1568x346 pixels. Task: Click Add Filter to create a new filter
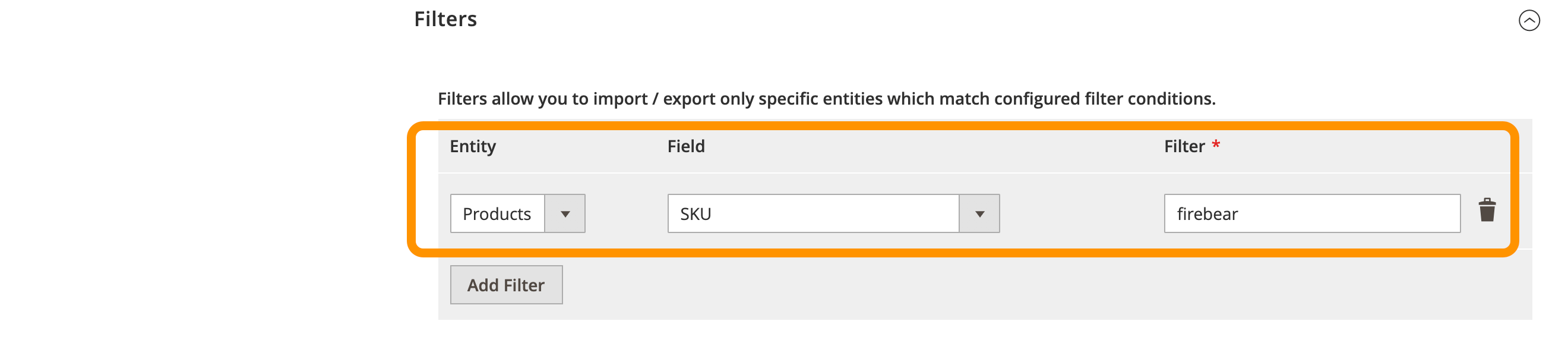tap(505, 285)
